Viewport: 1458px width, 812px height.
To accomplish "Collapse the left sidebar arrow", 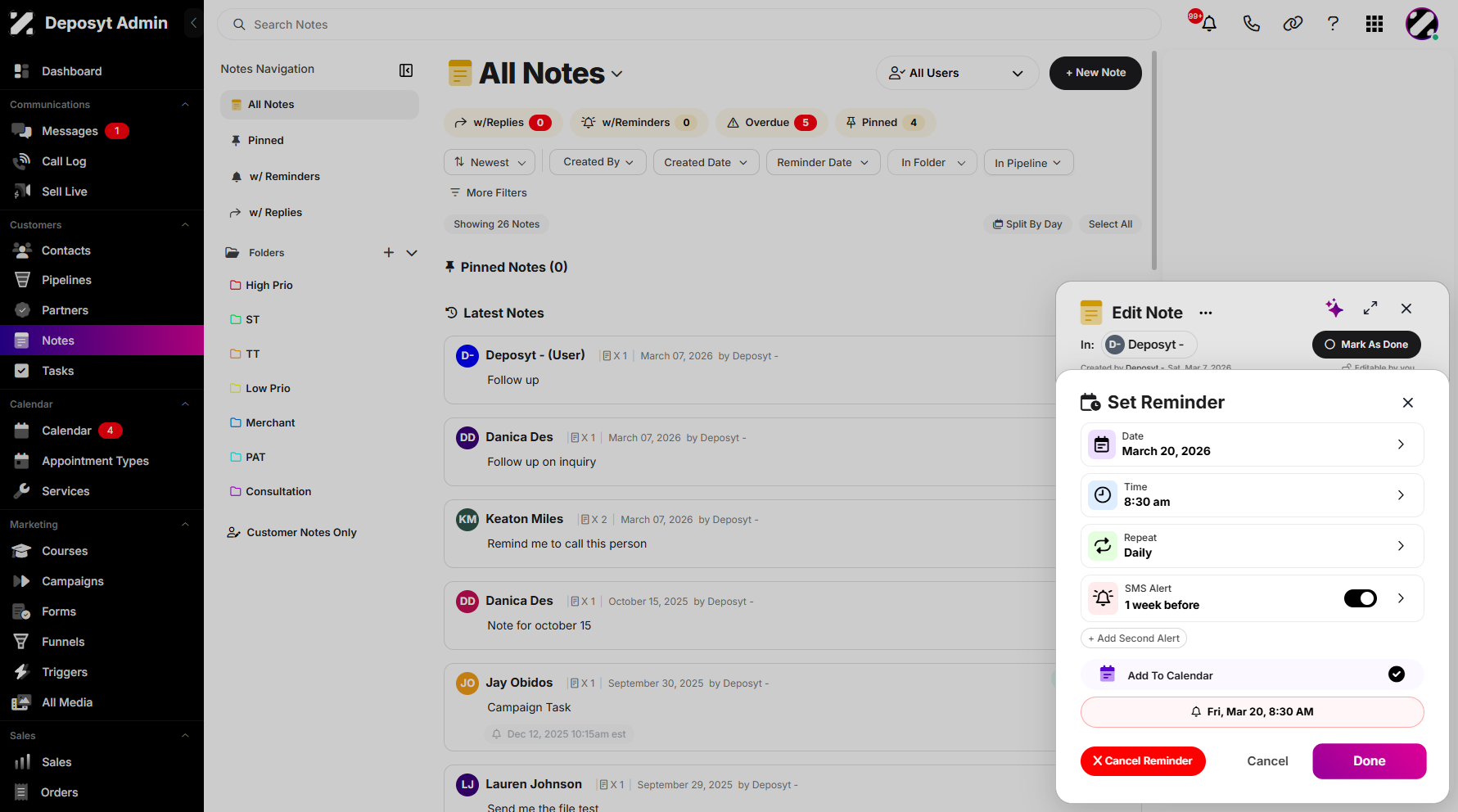I will click(193, 23).
